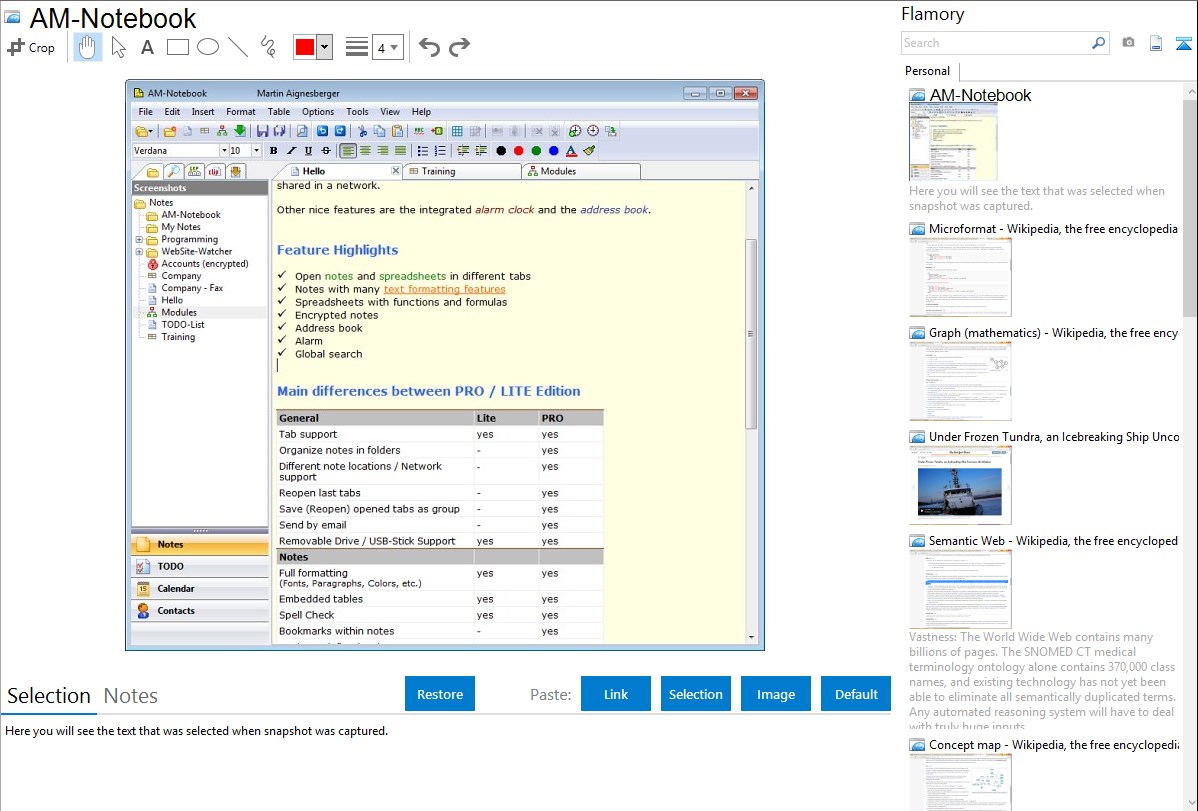The height and width of the screenshot is (811, 1198).
Task: Open the Personal tab
Action: [x=928, y=70]
